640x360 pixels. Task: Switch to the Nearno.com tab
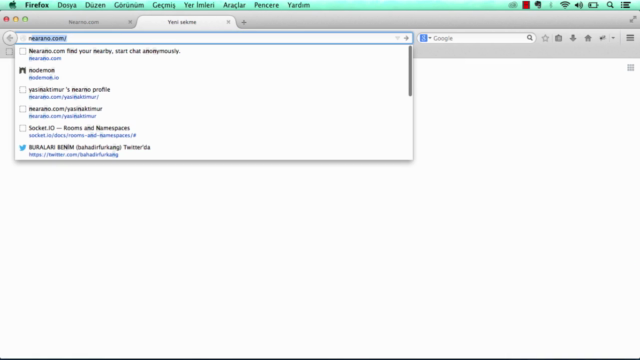tap(84, 22)
